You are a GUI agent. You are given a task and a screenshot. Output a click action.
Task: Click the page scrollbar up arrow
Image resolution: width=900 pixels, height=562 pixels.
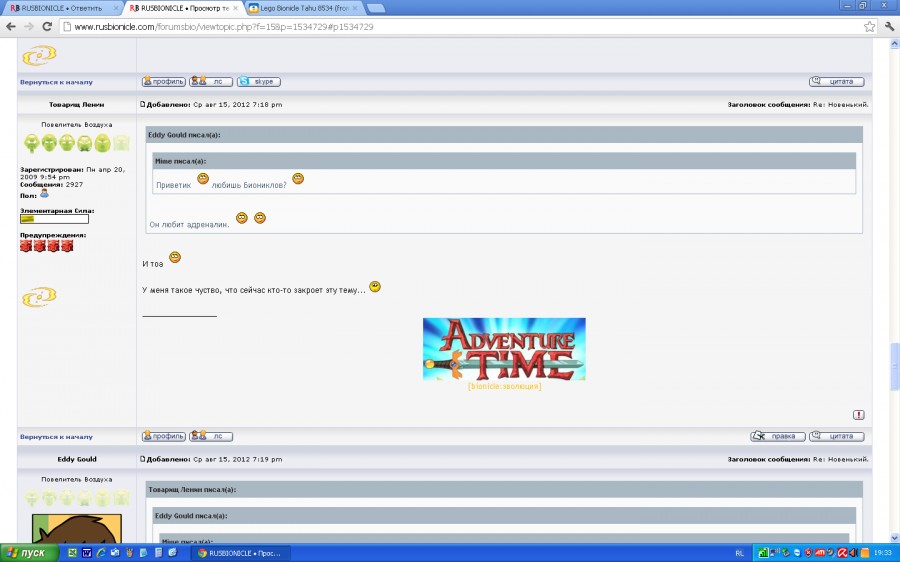pyautogui.click(x=894, y=44)
